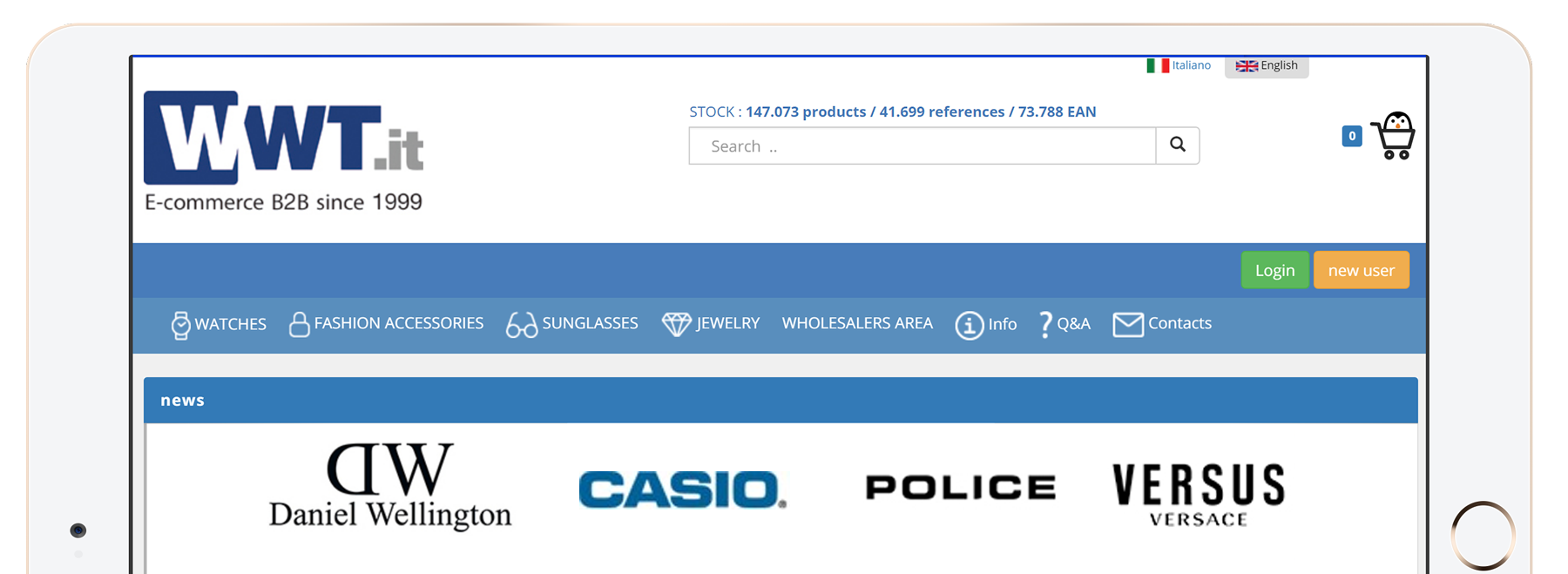Click the envelope Contacts icon
Viewport: 1568px width, 574px height.
1128,325
